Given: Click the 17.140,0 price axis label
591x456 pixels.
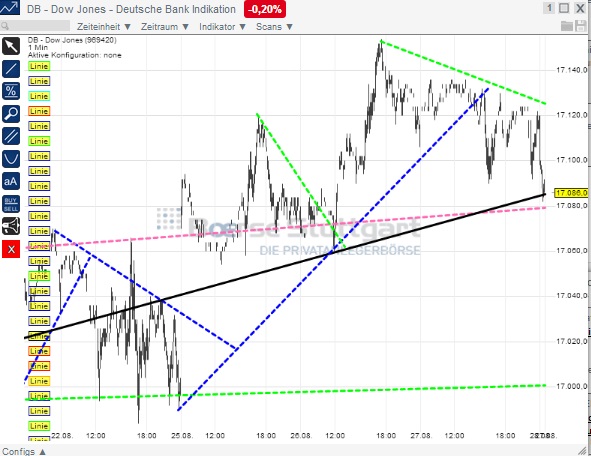Looking at the screenshot, I should coord(571,70).
